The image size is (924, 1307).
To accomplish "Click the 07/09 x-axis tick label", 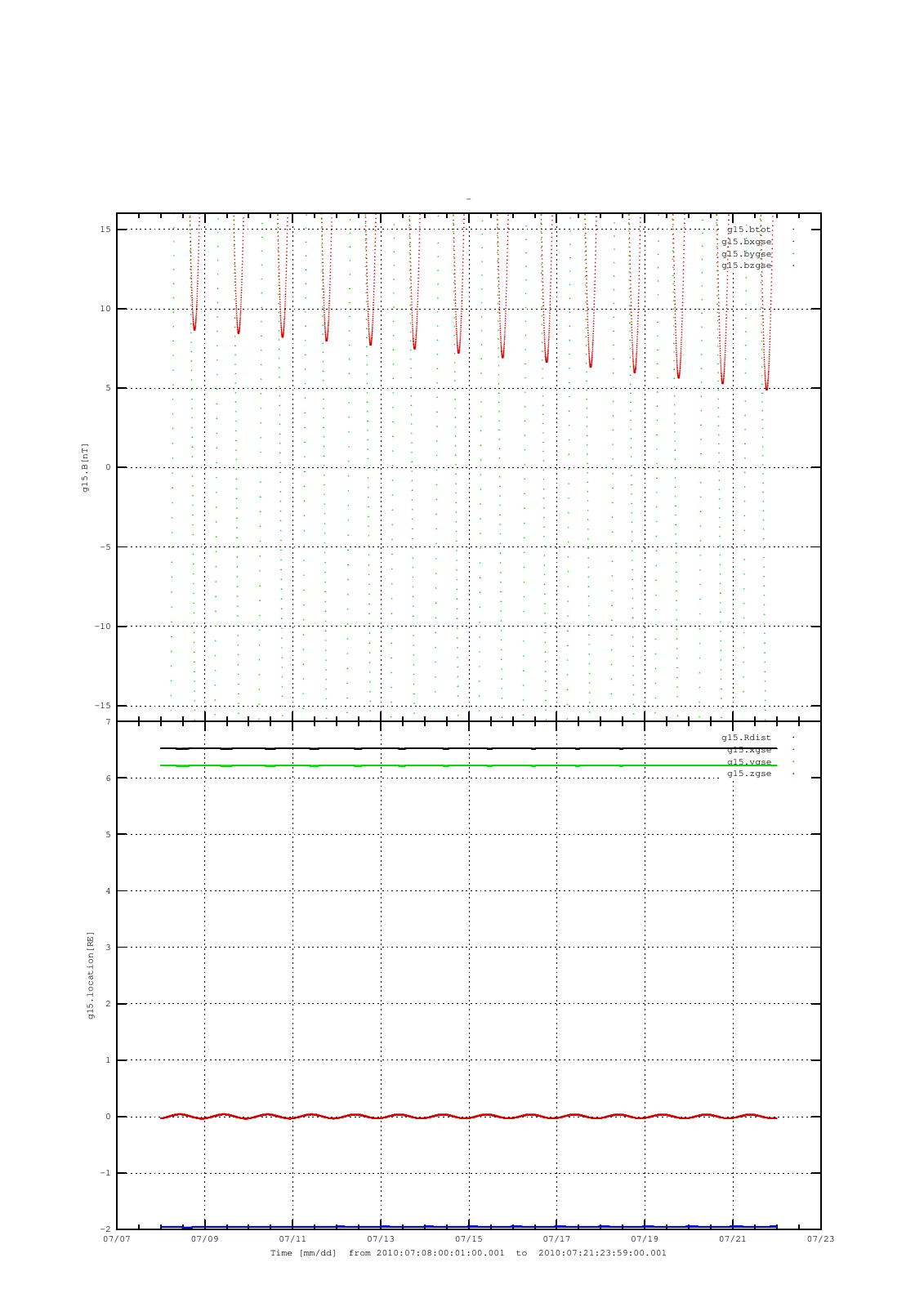I will [205, 1239].
